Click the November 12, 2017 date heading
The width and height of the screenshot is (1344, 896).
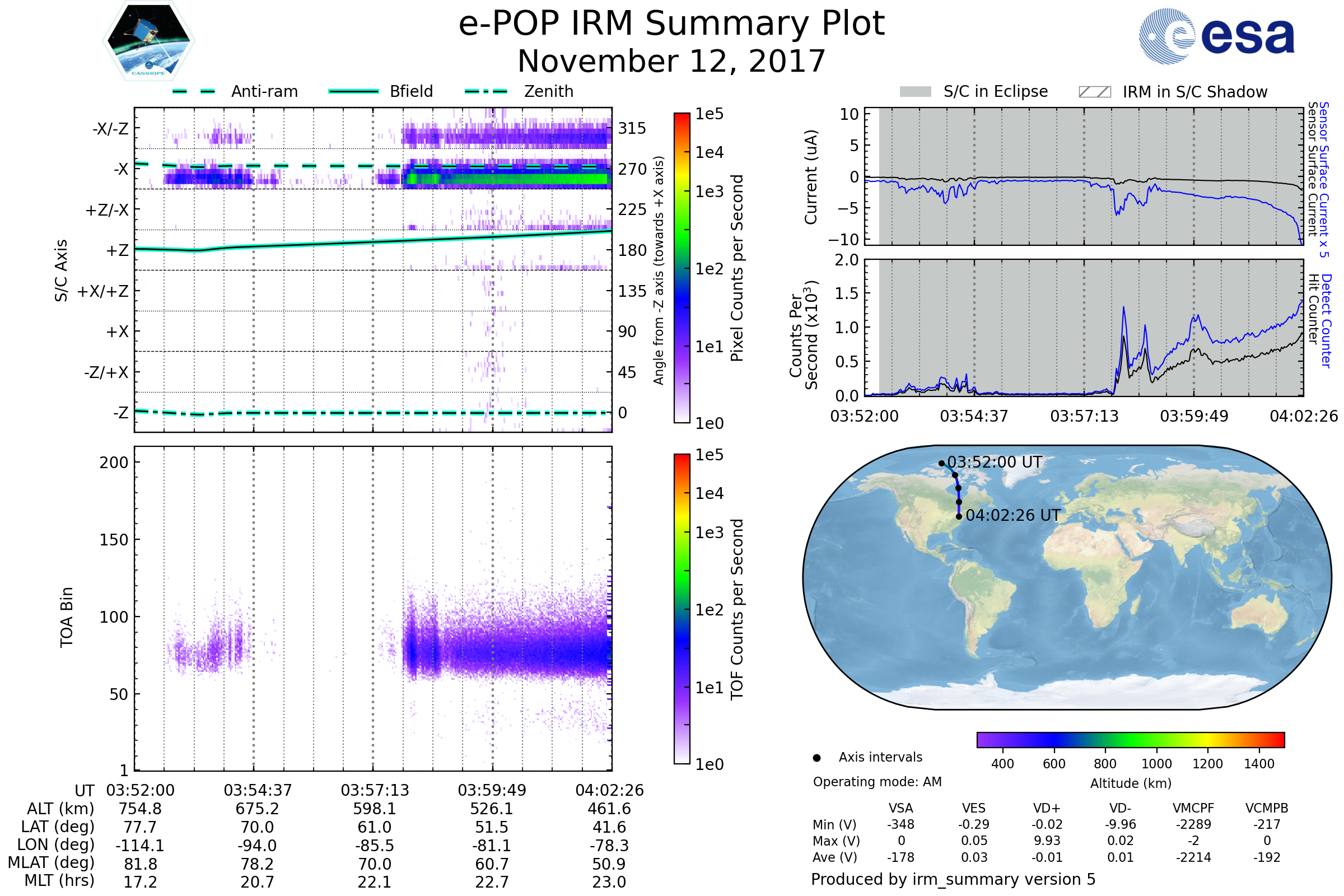[671, 62]
